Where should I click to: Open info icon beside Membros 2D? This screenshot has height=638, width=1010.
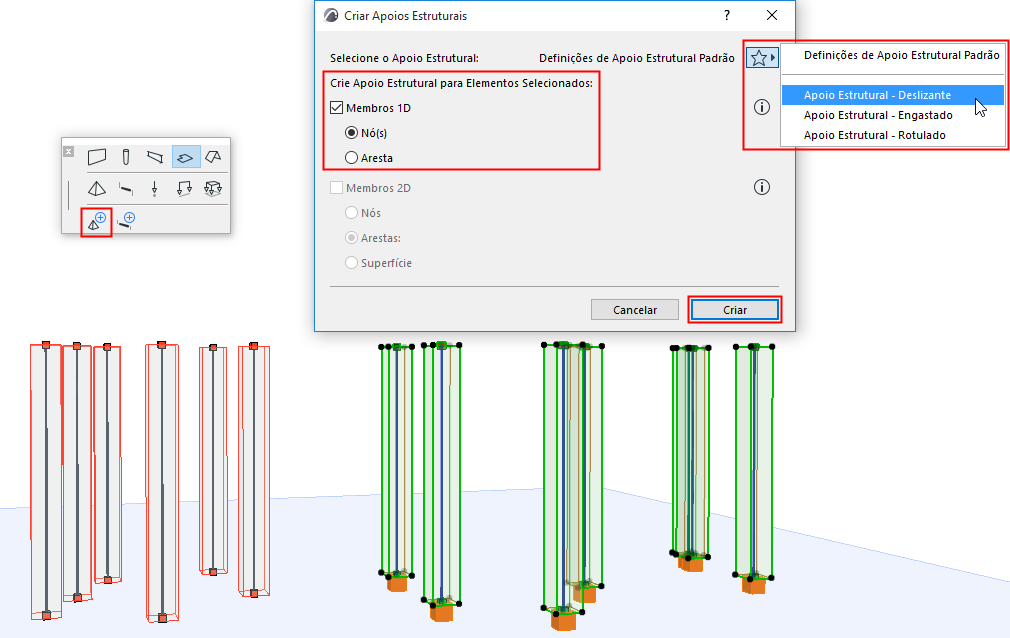762,187
